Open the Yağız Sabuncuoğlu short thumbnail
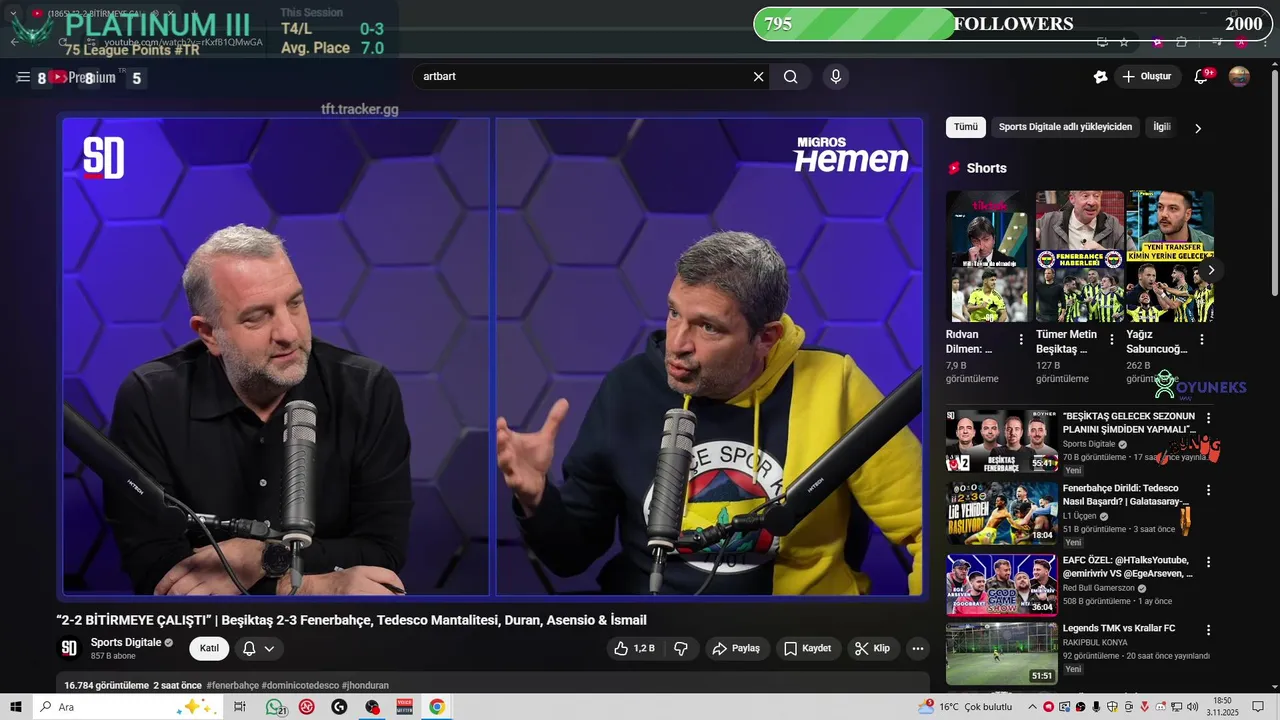 coord(1170,256)
